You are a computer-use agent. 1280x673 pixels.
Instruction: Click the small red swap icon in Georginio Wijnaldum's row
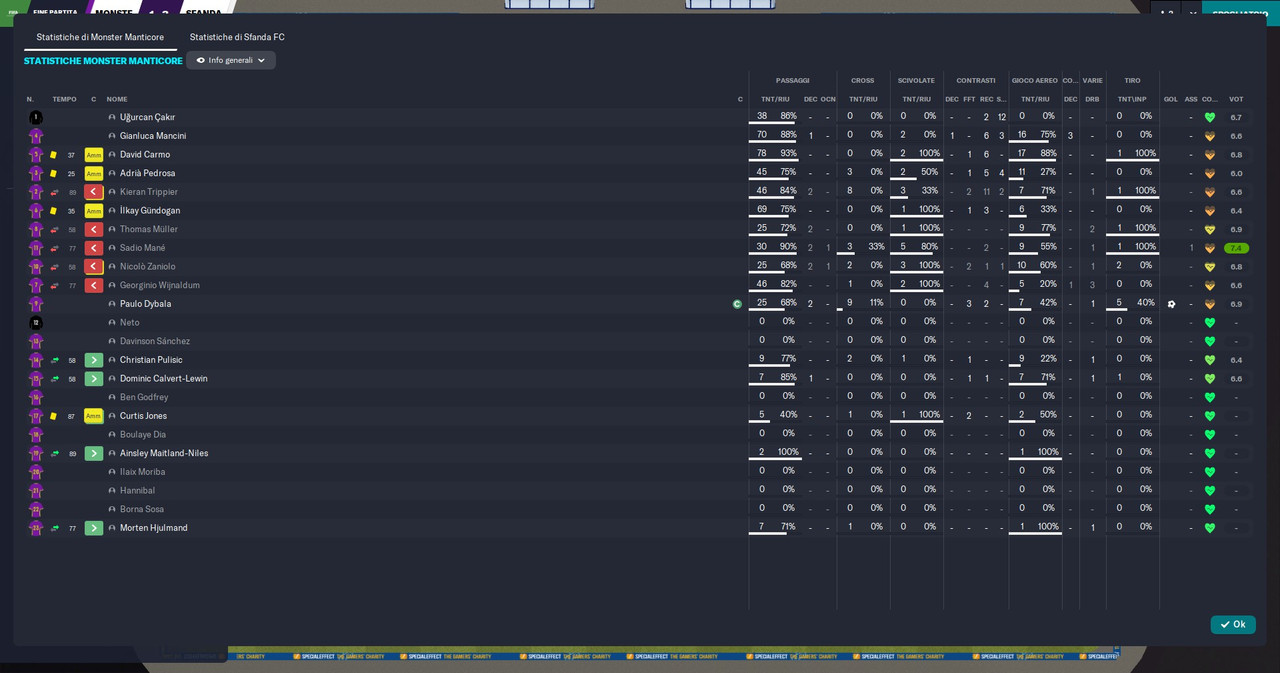tap(55, 286)
